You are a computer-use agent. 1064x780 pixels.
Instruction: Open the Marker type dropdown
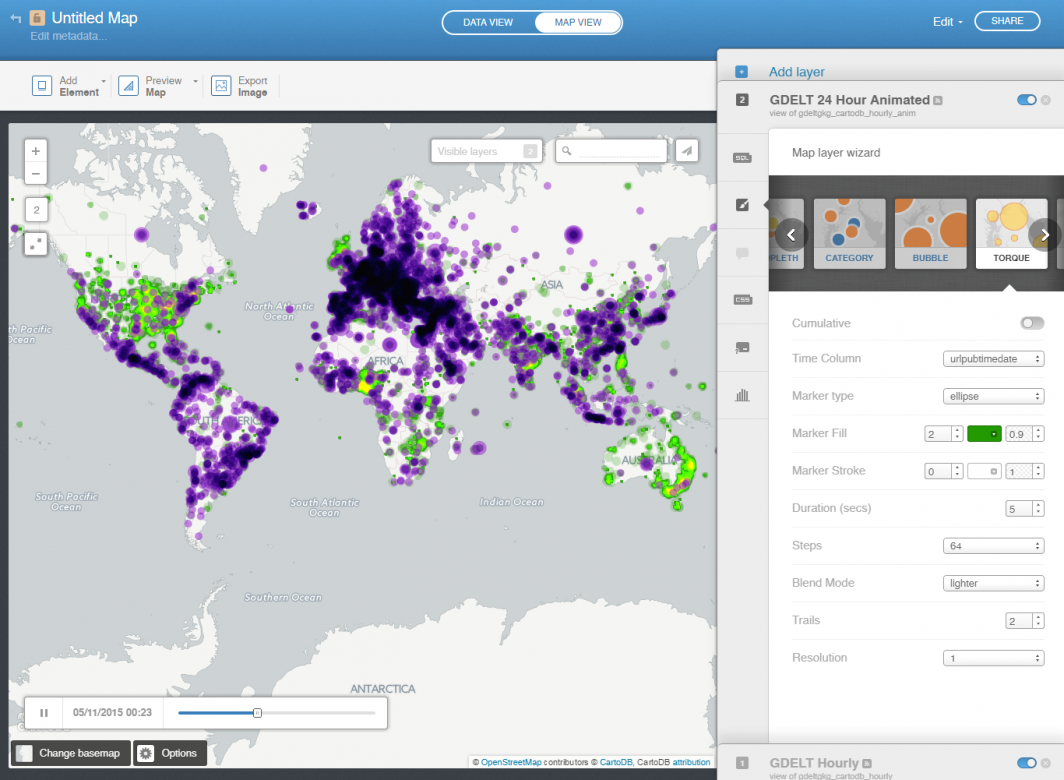[993, 395]
